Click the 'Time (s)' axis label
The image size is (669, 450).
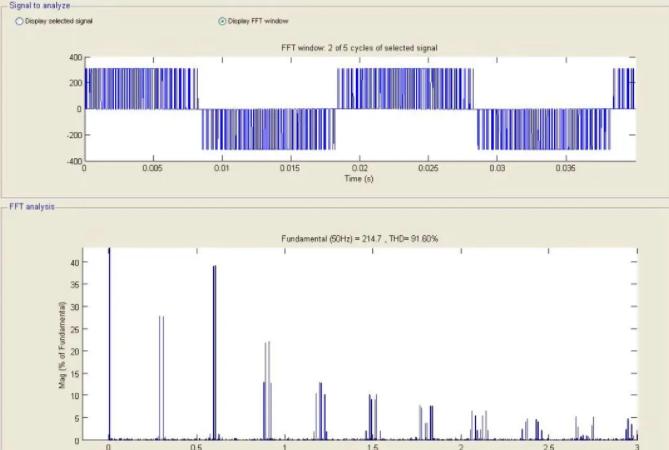pos(360,179)
